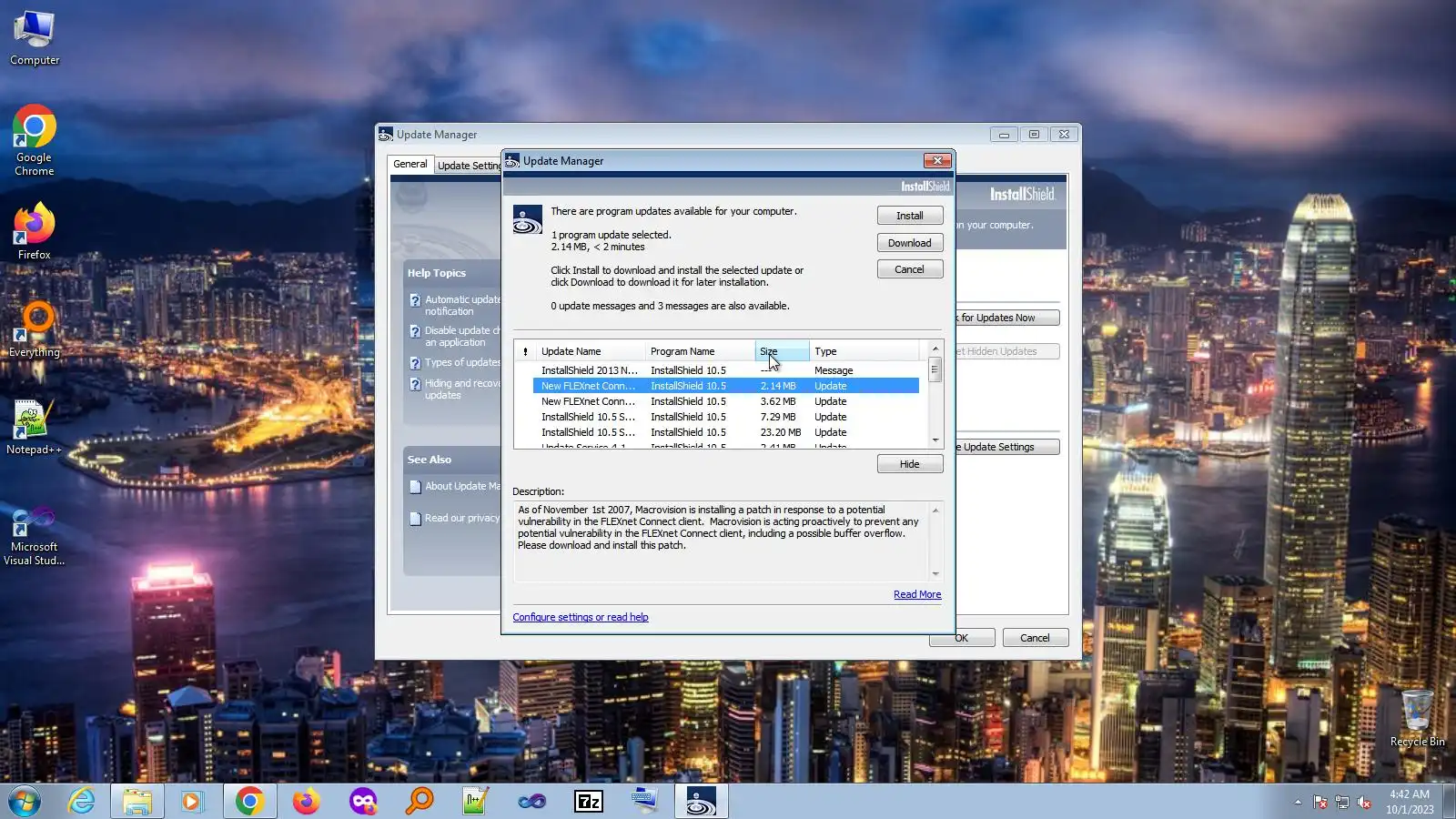Sort updates by Update Name column
1456x819 pixels.
590,351
